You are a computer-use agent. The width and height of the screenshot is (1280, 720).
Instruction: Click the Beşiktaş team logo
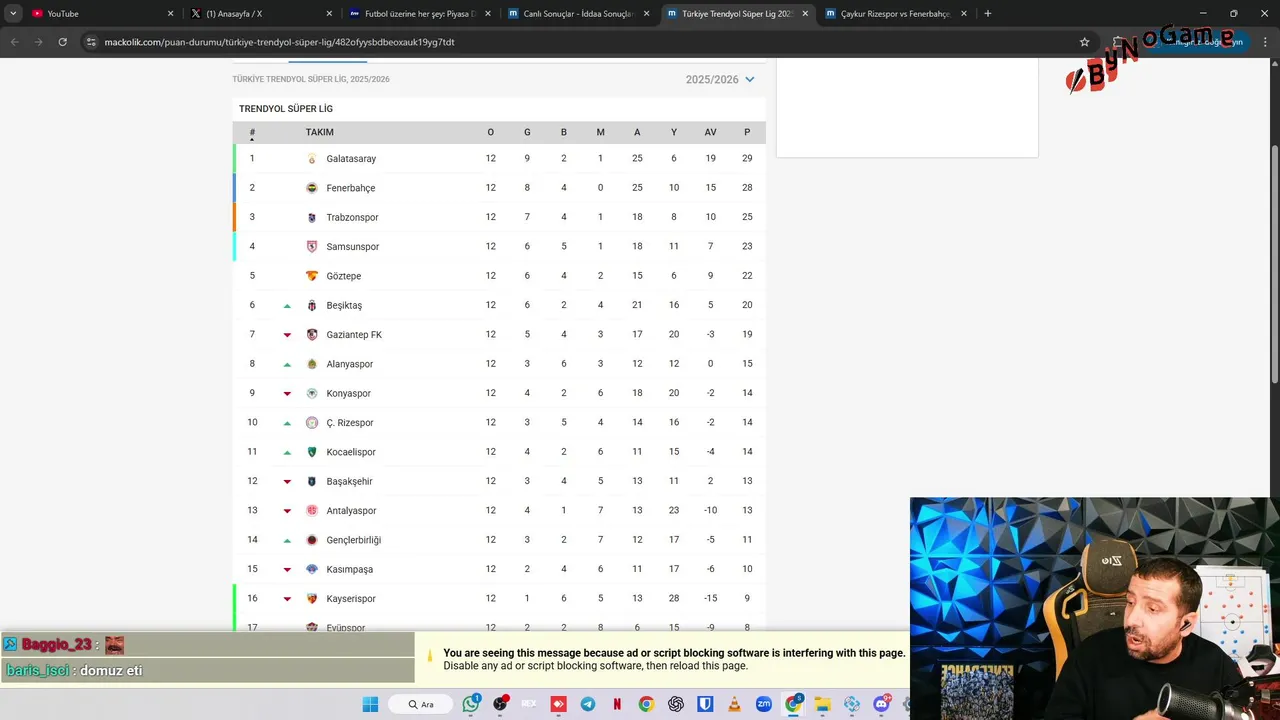(312, 305)
